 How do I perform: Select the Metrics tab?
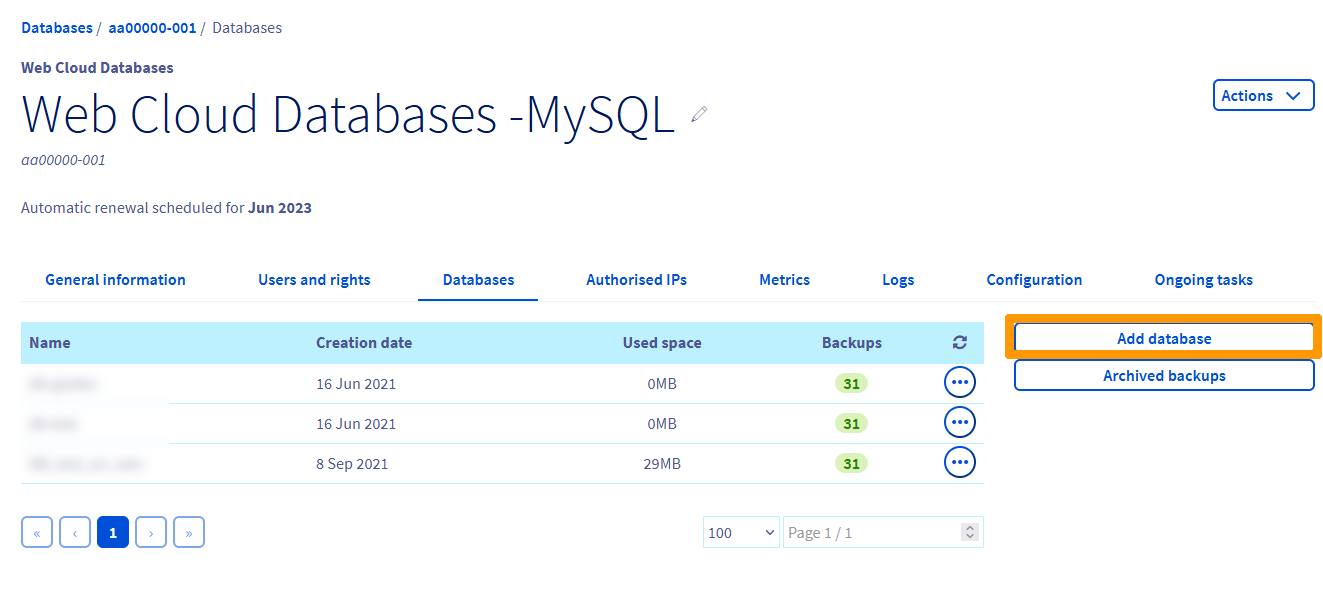[x=784, y=280]
